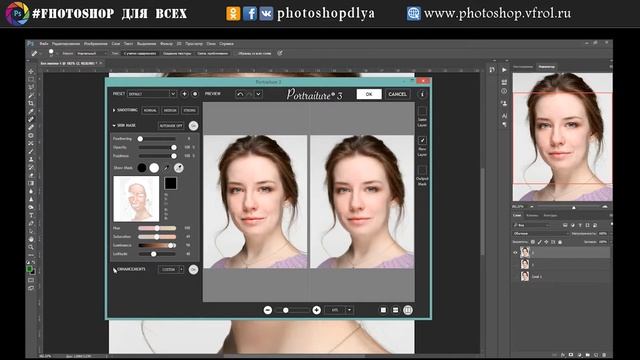Click the zoom in plus button in Portraiture

click(316, 310)
